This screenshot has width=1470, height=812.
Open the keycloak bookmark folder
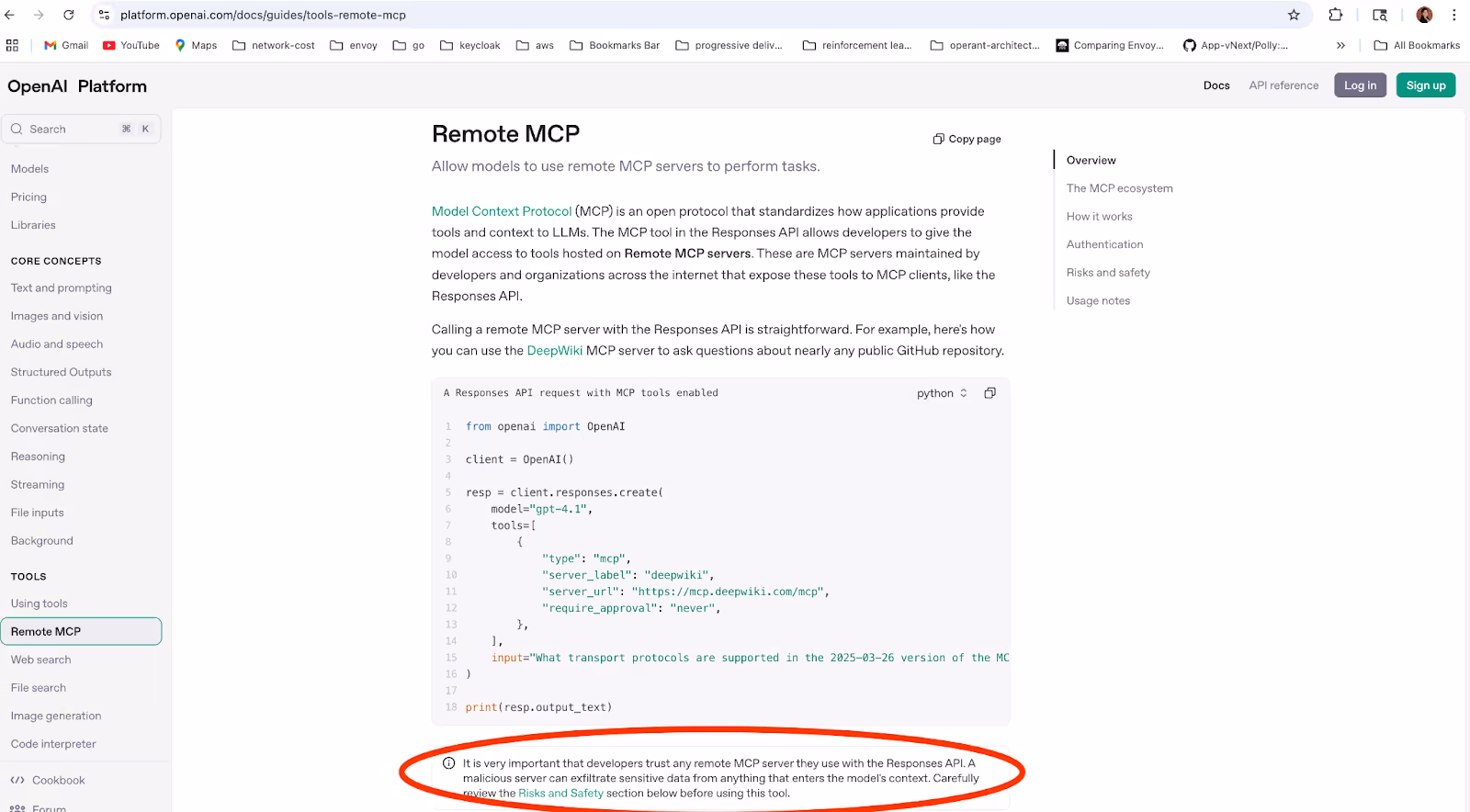(x=470, y=45)
